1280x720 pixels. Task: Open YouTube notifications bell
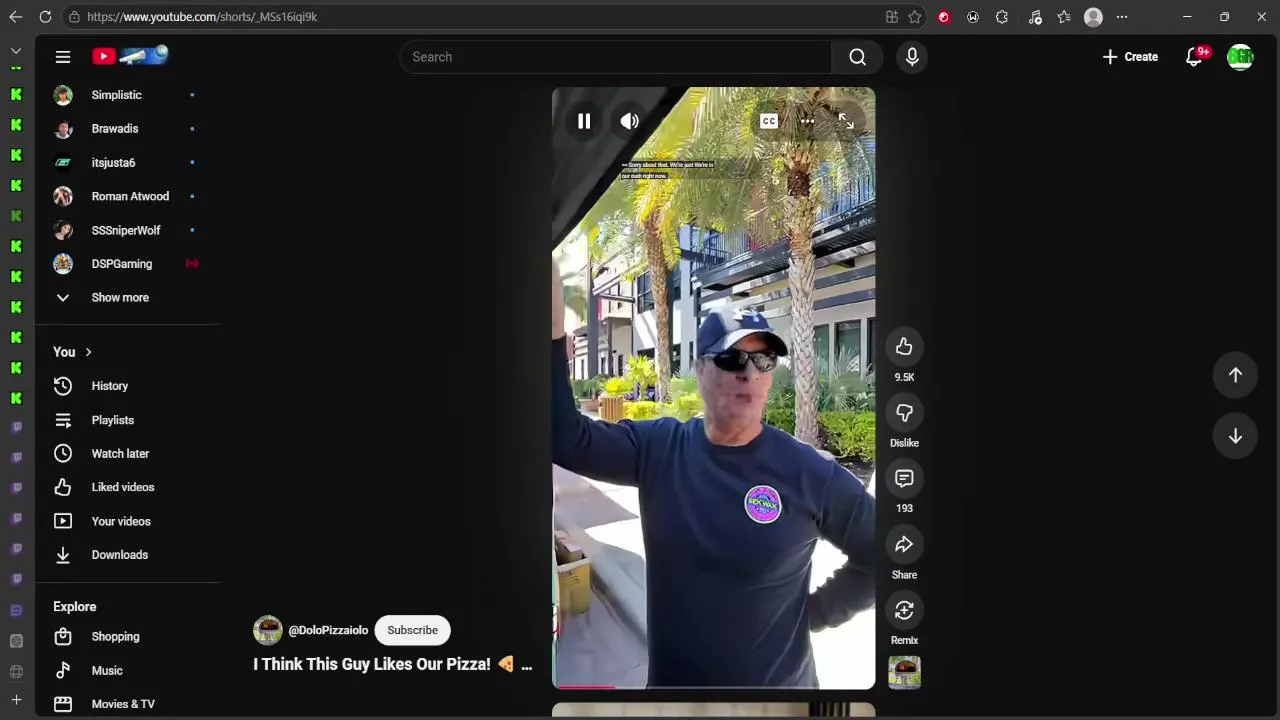coord(1195,57)
